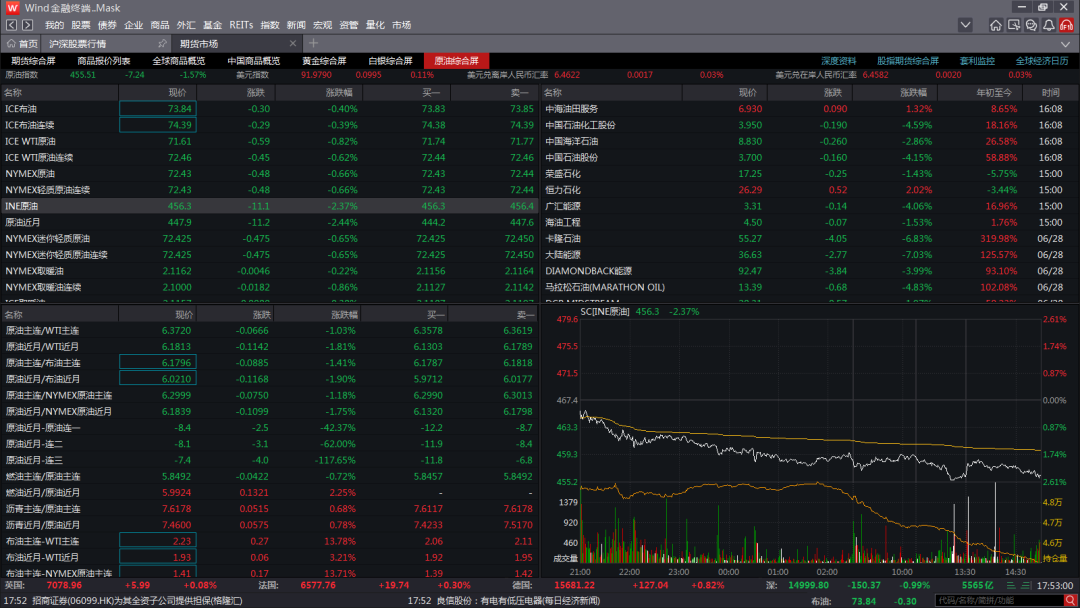Expand the tab list chevron

click(x=1065, y=44)
